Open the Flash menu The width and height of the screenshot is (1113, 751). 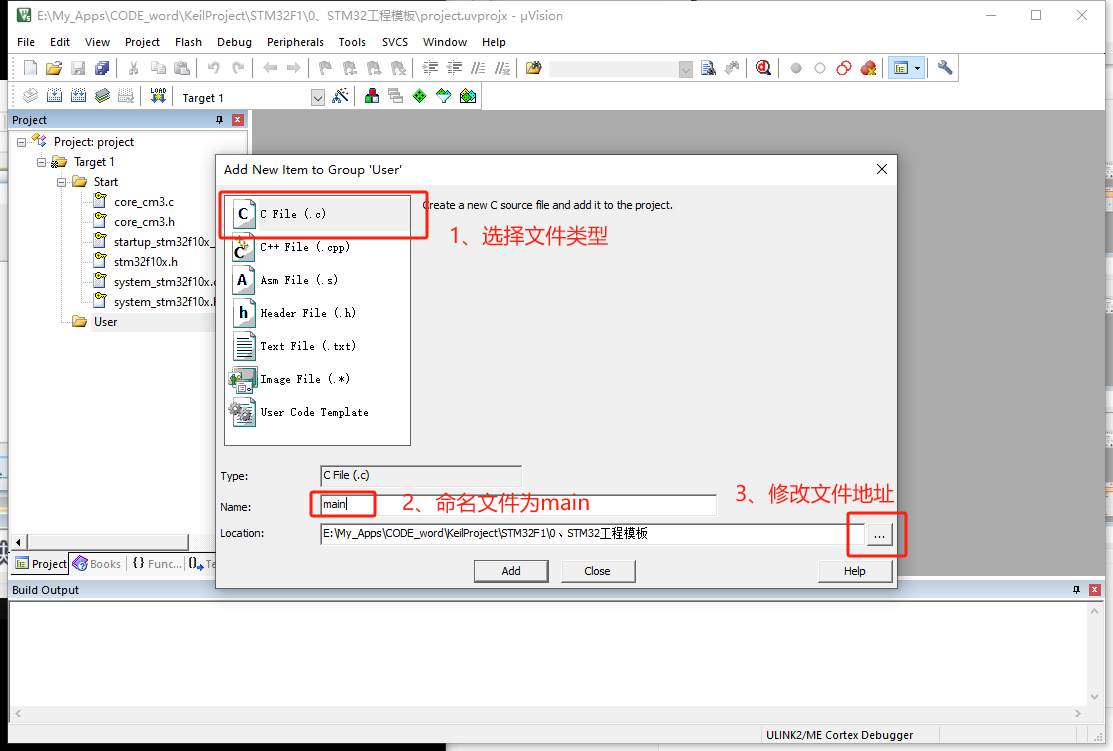188,42
